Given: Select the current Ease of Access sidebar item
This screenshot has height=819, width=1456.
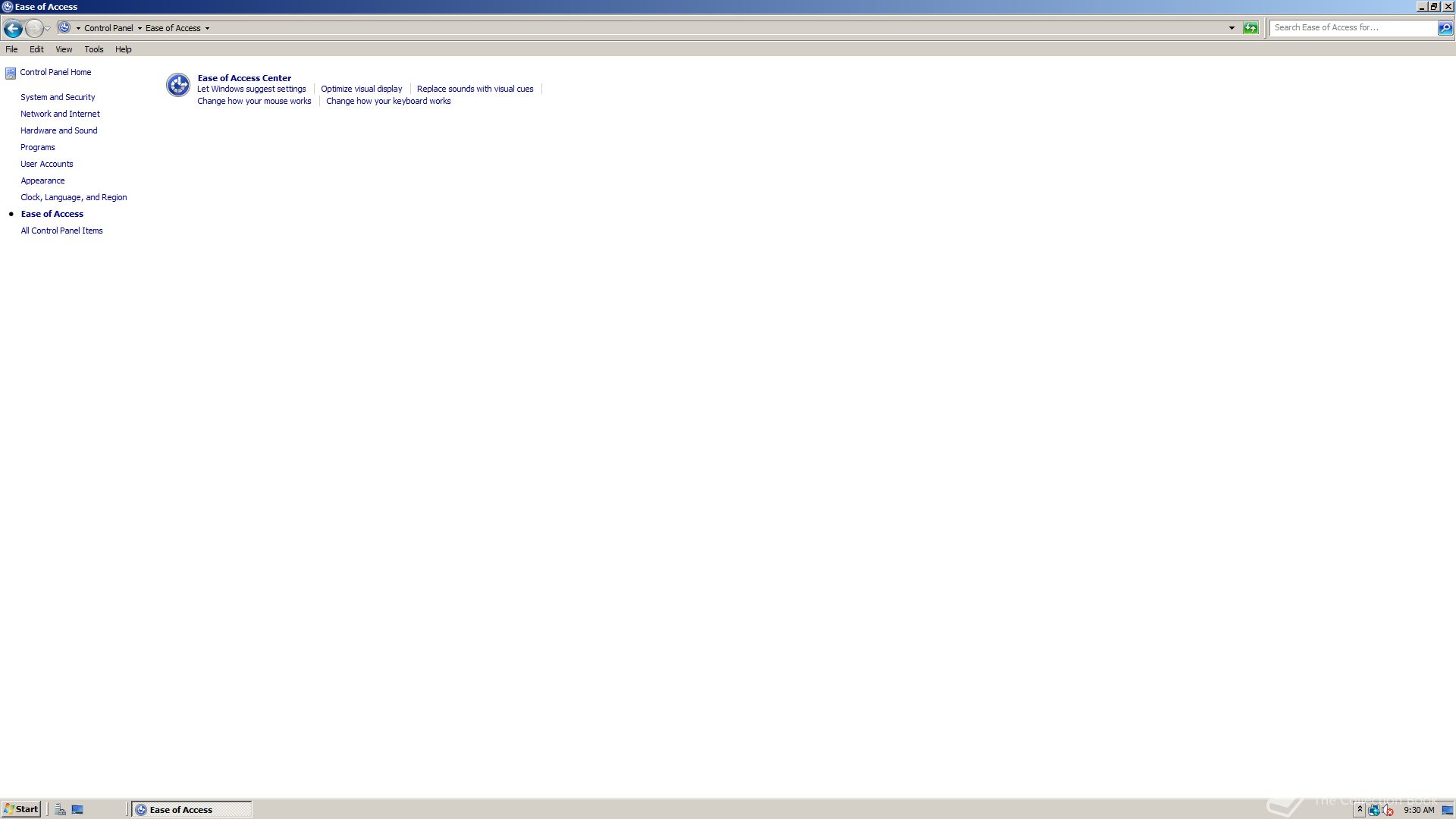Looking at the screenshot, I should (x=52, y=214).
